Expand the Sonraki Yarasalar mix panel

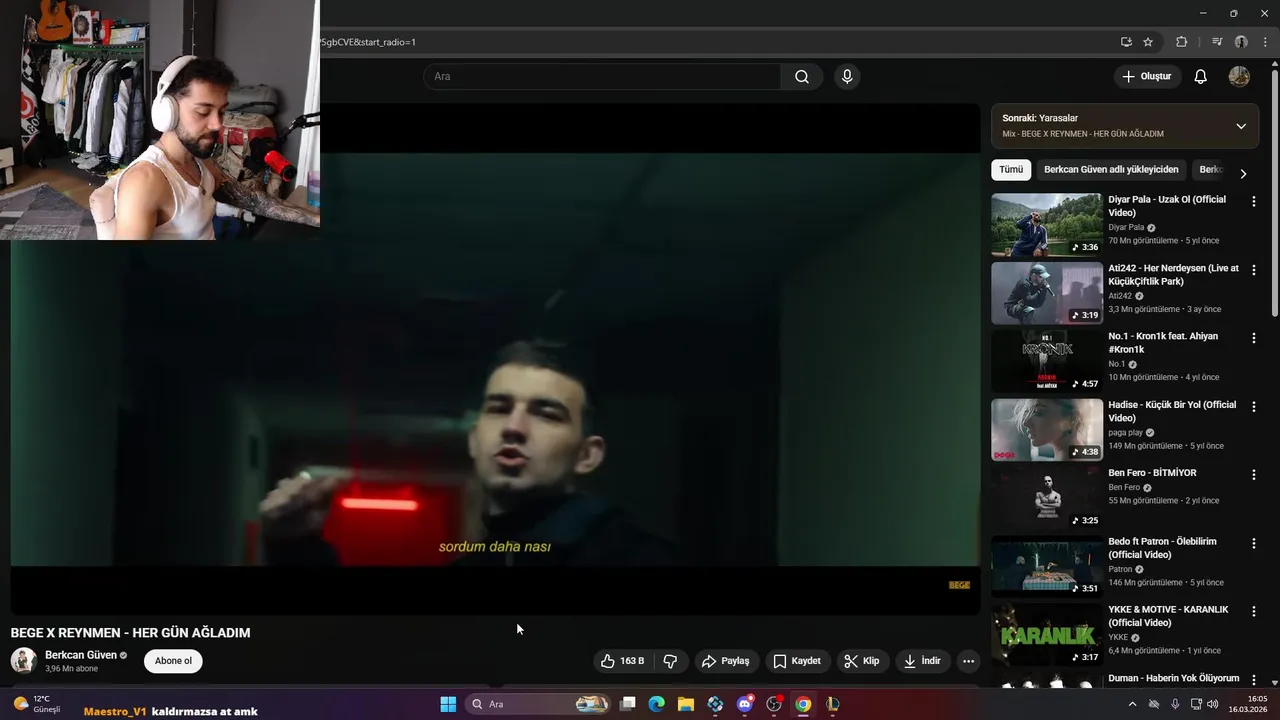pos(1241,126)
